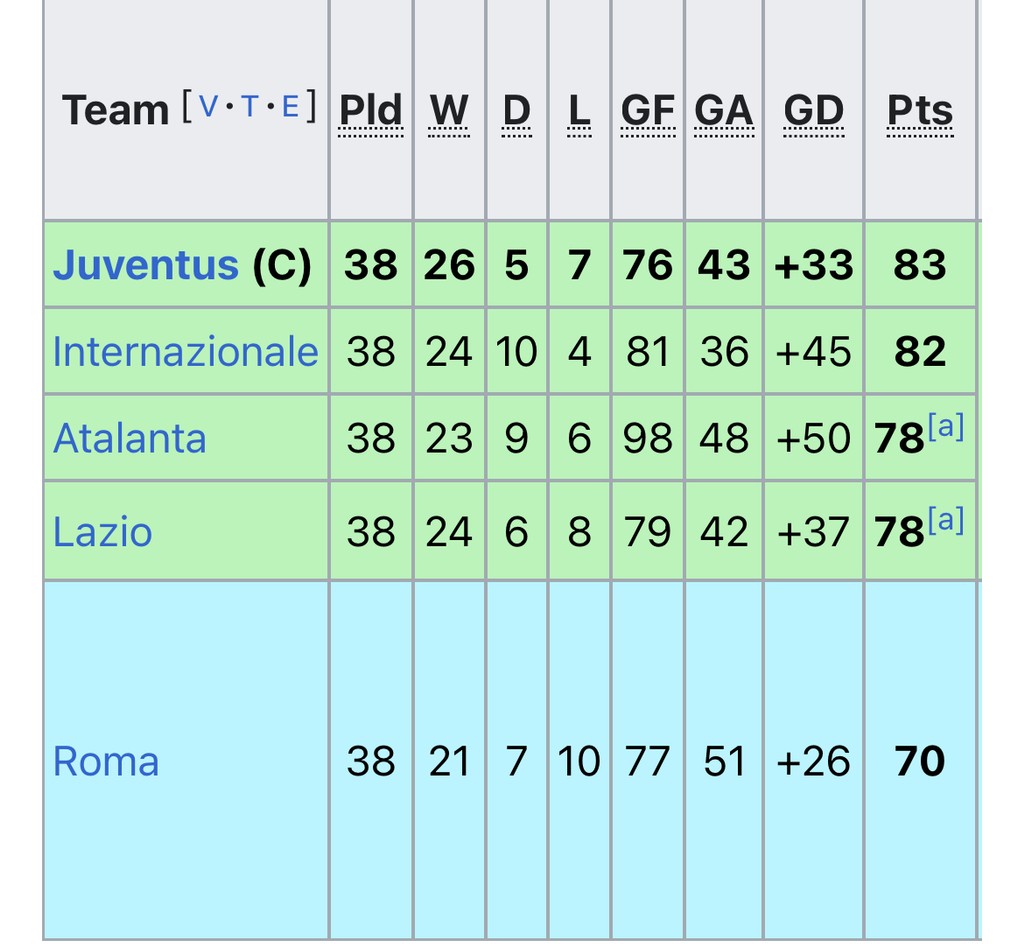Open the Juventus team link
1024x944 pixels.
145,265
